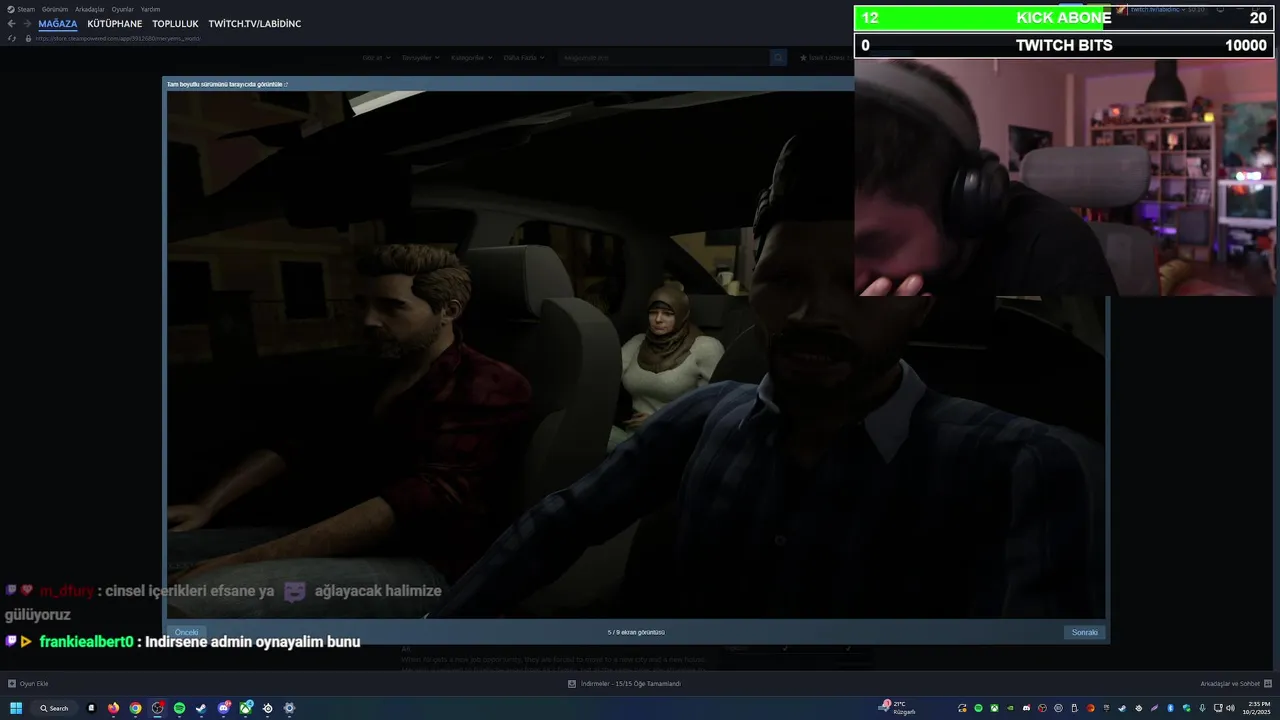Open the weather widget showing 21°C
Image resolution: width=1280 pixels, height=720 pixels.
click(x=898, y=708)
